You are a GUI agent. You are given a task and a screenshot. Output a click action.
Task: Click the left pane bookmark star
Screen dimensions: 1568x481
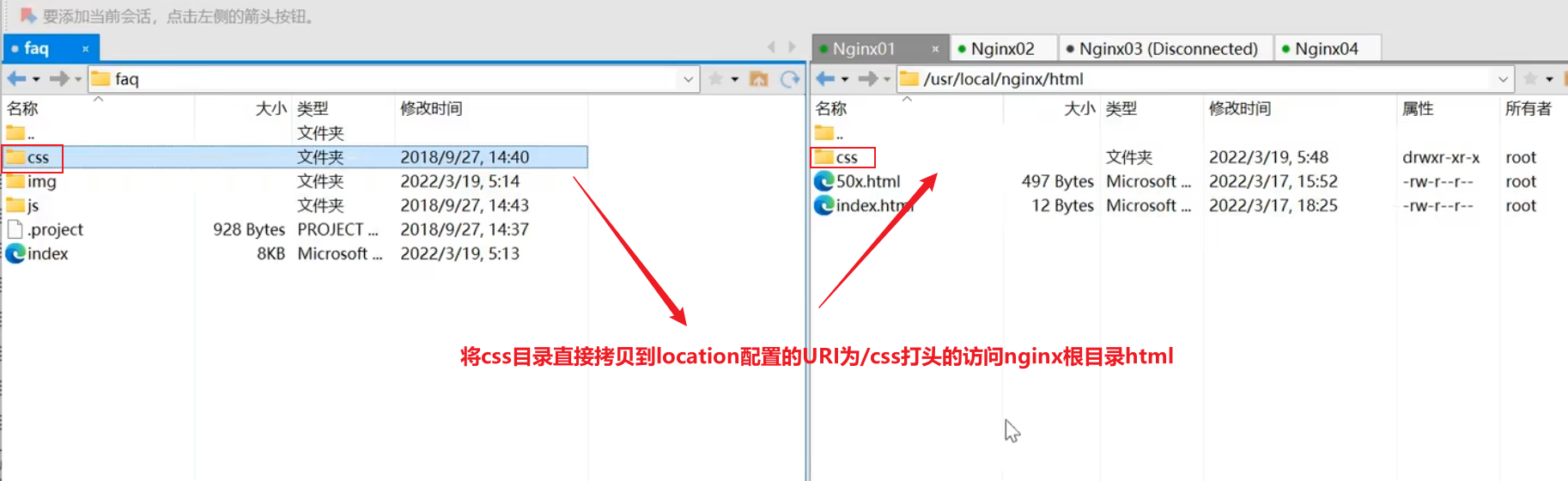(x=715, y=79)
